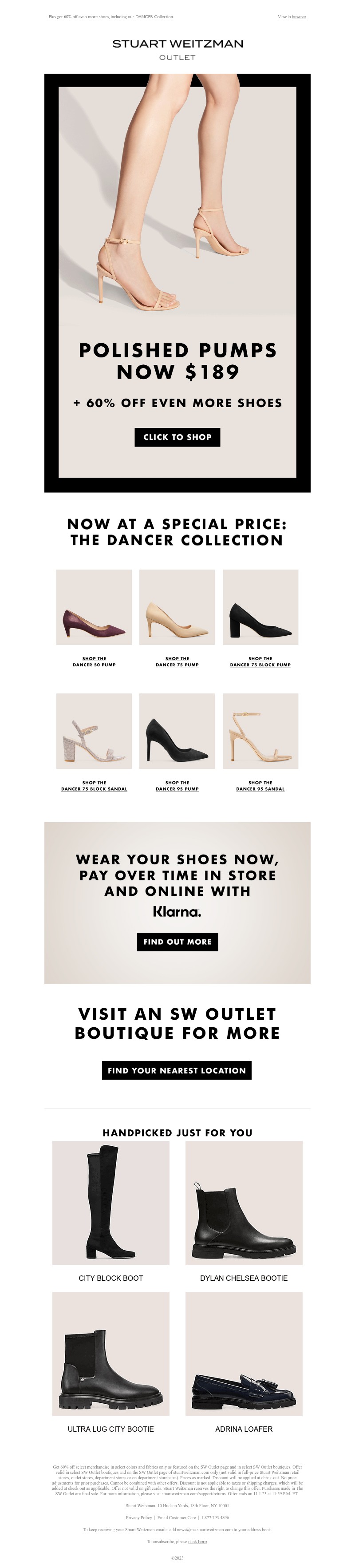Viewport: 355px width, 1568px height.
Task: Open the Dylan Chelsea Bootie product image
Action: [x=244, y=1203]
